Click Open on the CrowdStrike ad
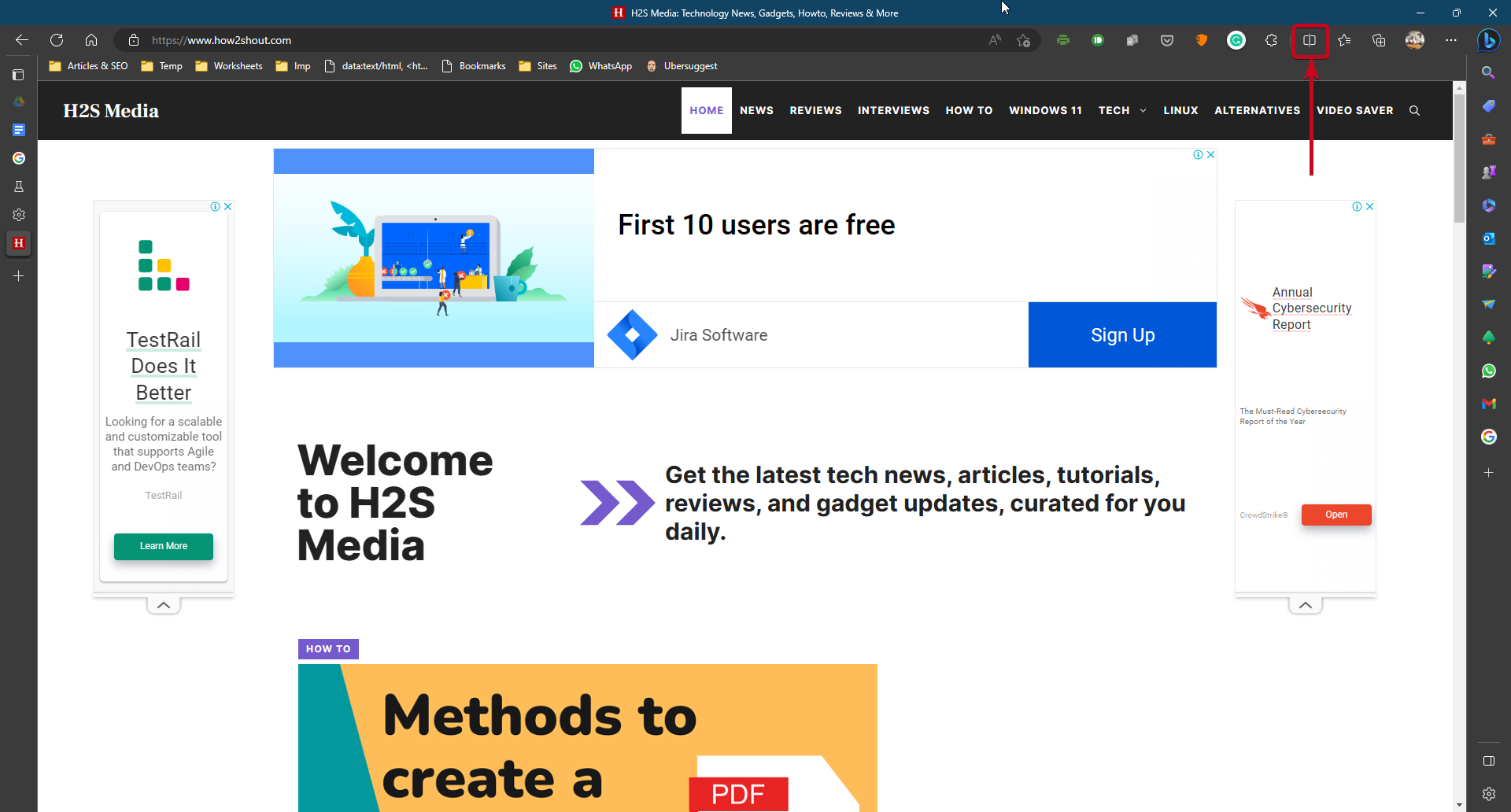This screenshot has height=812, width=1511. (x=1336, y=515)
